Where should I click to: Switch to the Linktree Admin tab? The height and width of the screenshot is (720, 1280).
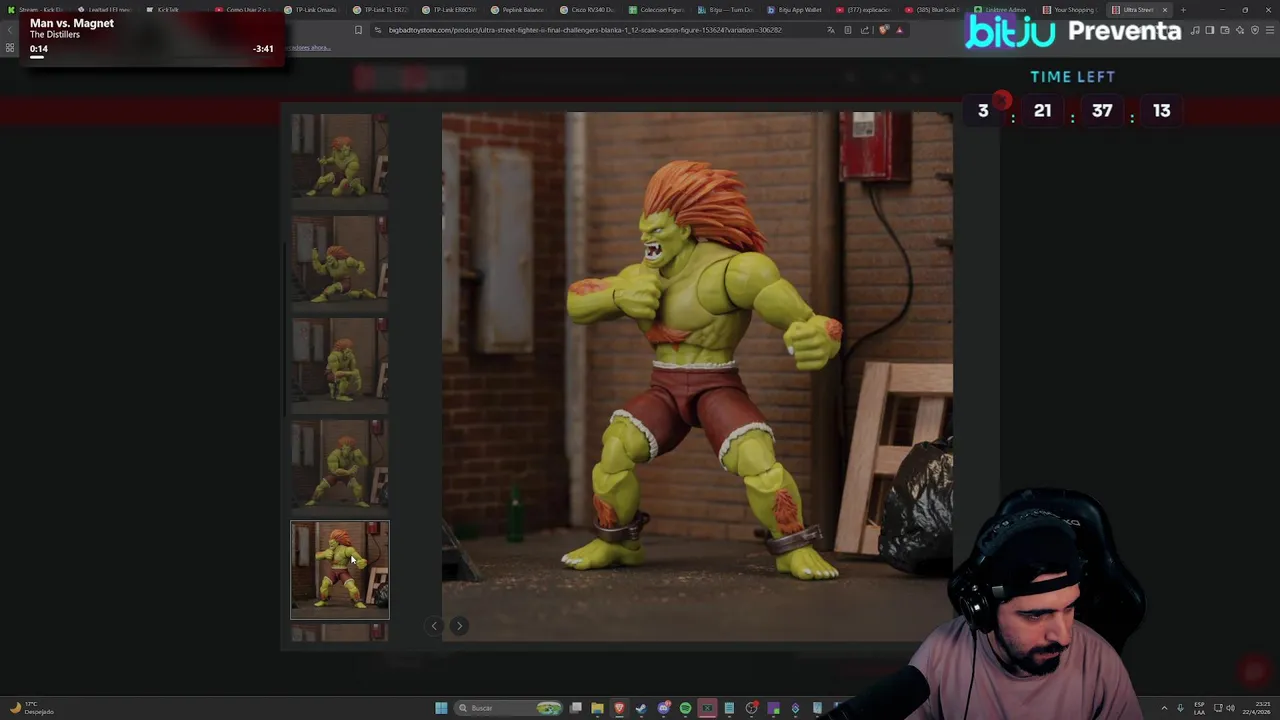click(x=1000, y=10)
